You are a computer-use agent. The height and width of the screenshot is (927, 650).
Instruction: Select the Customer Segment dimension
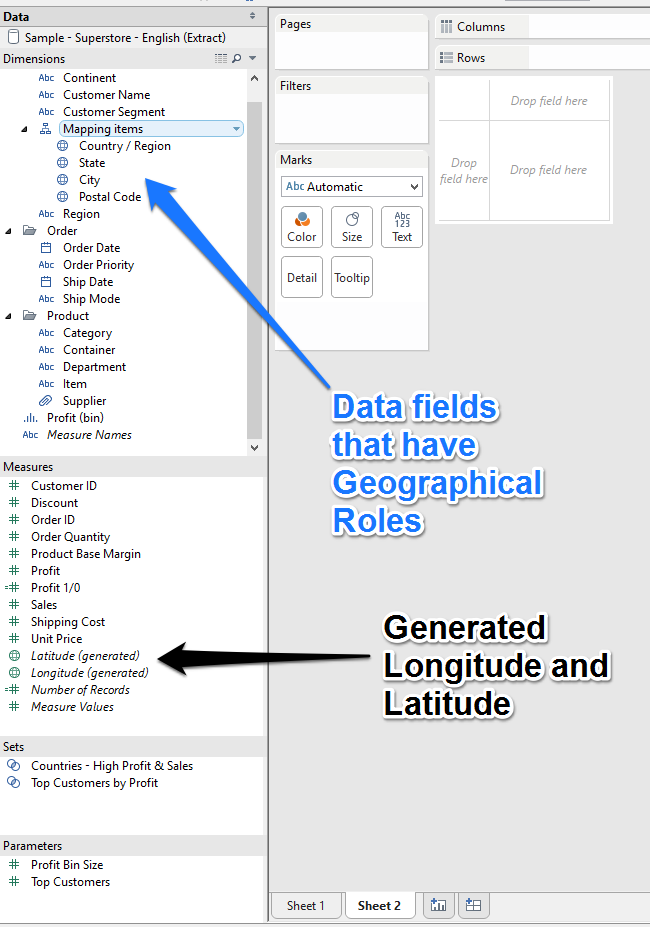pos(114,112)
